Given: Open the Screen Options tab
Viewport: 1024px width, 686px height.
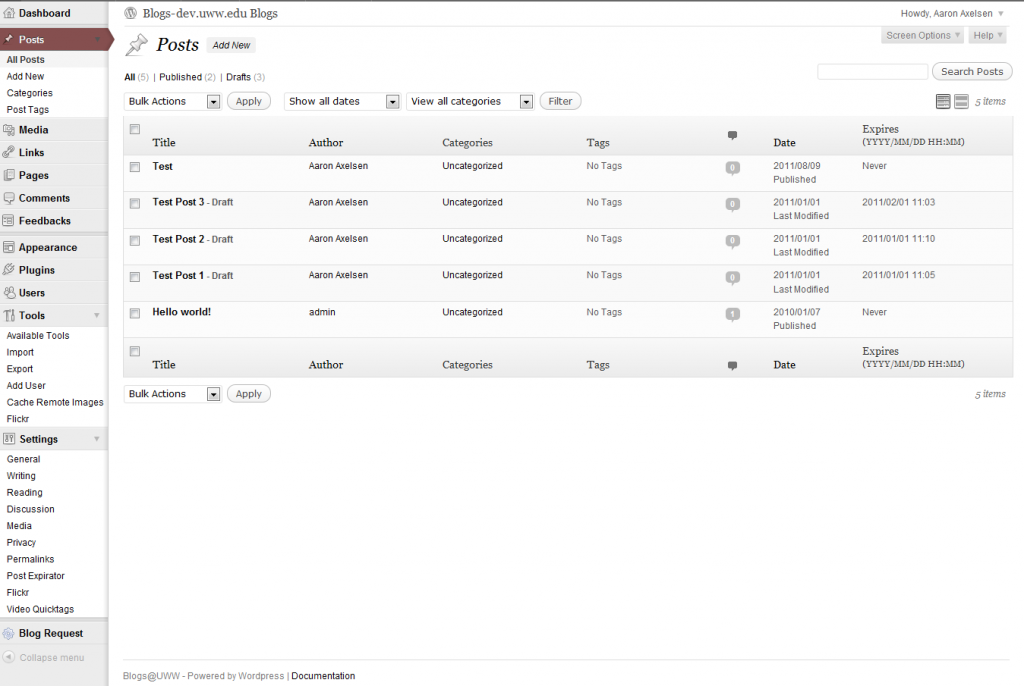Looking at the screenshot, I should tap(923, 36).
